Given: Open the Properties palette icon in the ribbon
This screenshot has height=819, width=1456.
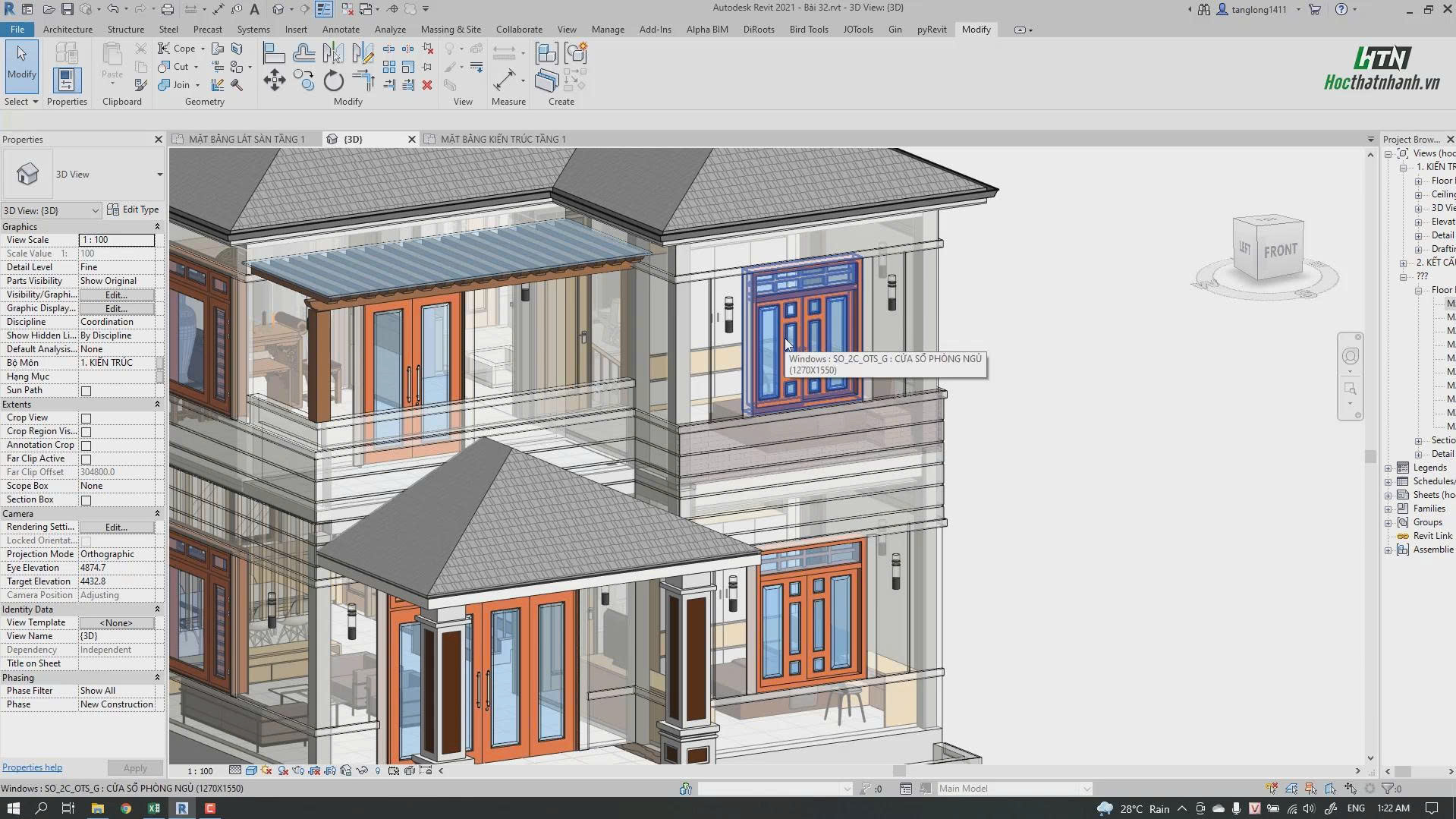Looking at the screenshot, I should tap(67, 80).
